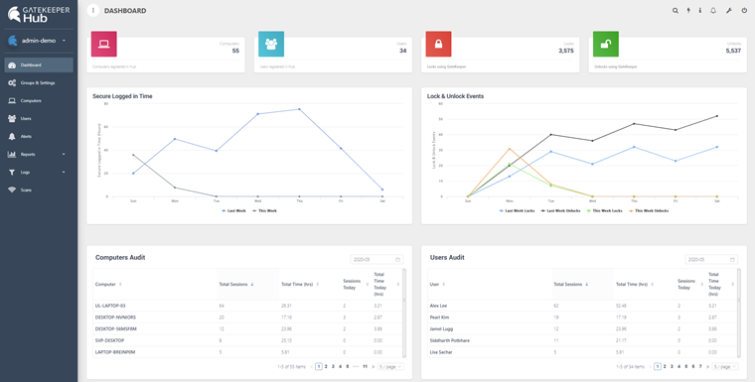Image resolution: width=755 pixels, height=382 pixels.
Task: Go to page 3 in Users Audit
Action: 672,367
